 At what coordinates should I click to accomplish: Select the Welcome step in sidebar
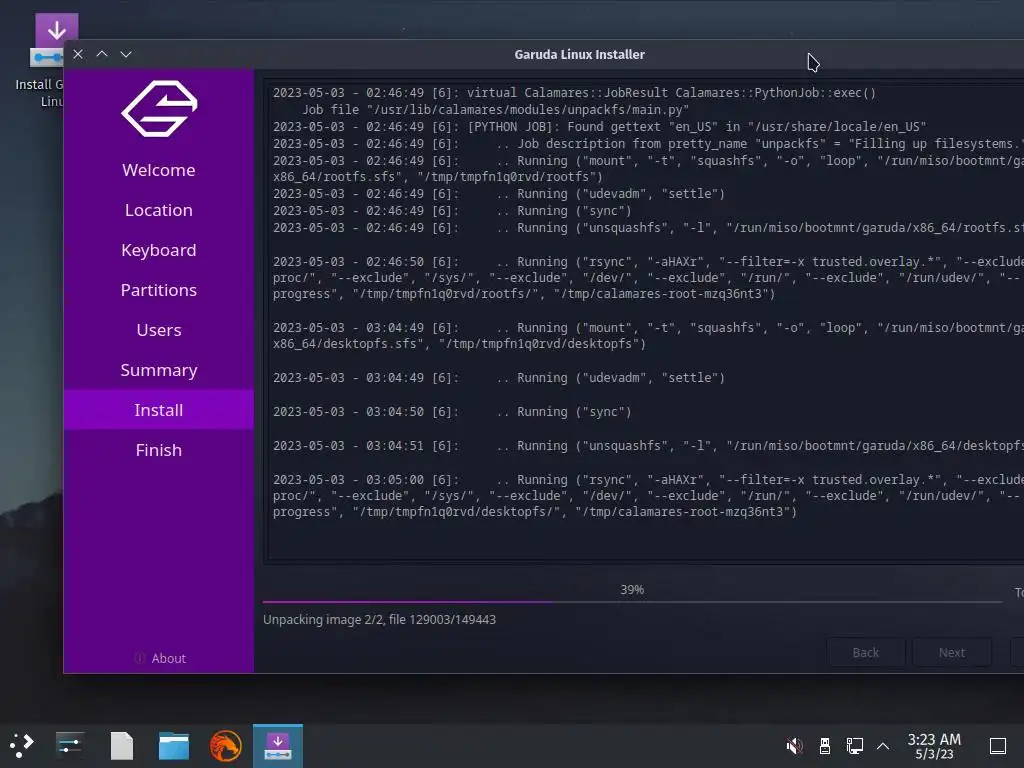pyautogui.click(x=159, y=170)
